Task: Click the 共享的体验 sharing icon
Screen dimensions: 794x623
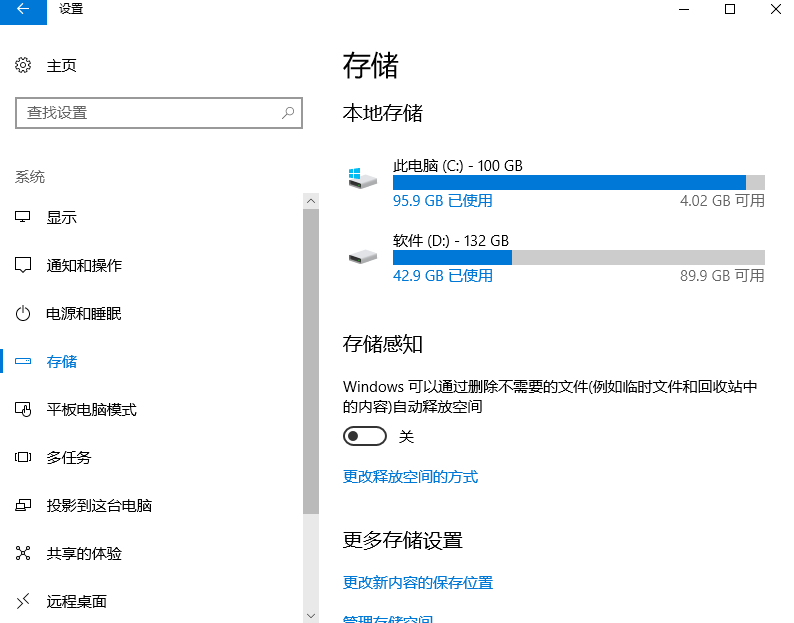Action: (23, 553)
